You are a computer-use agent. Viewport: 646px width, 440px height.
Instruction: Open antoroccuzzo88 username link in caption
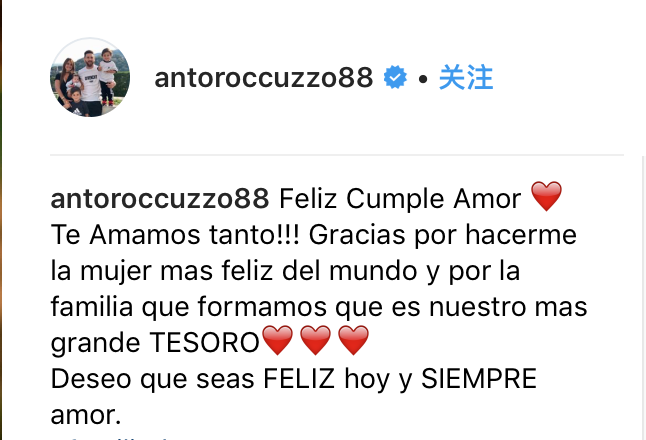coord(160,199)
